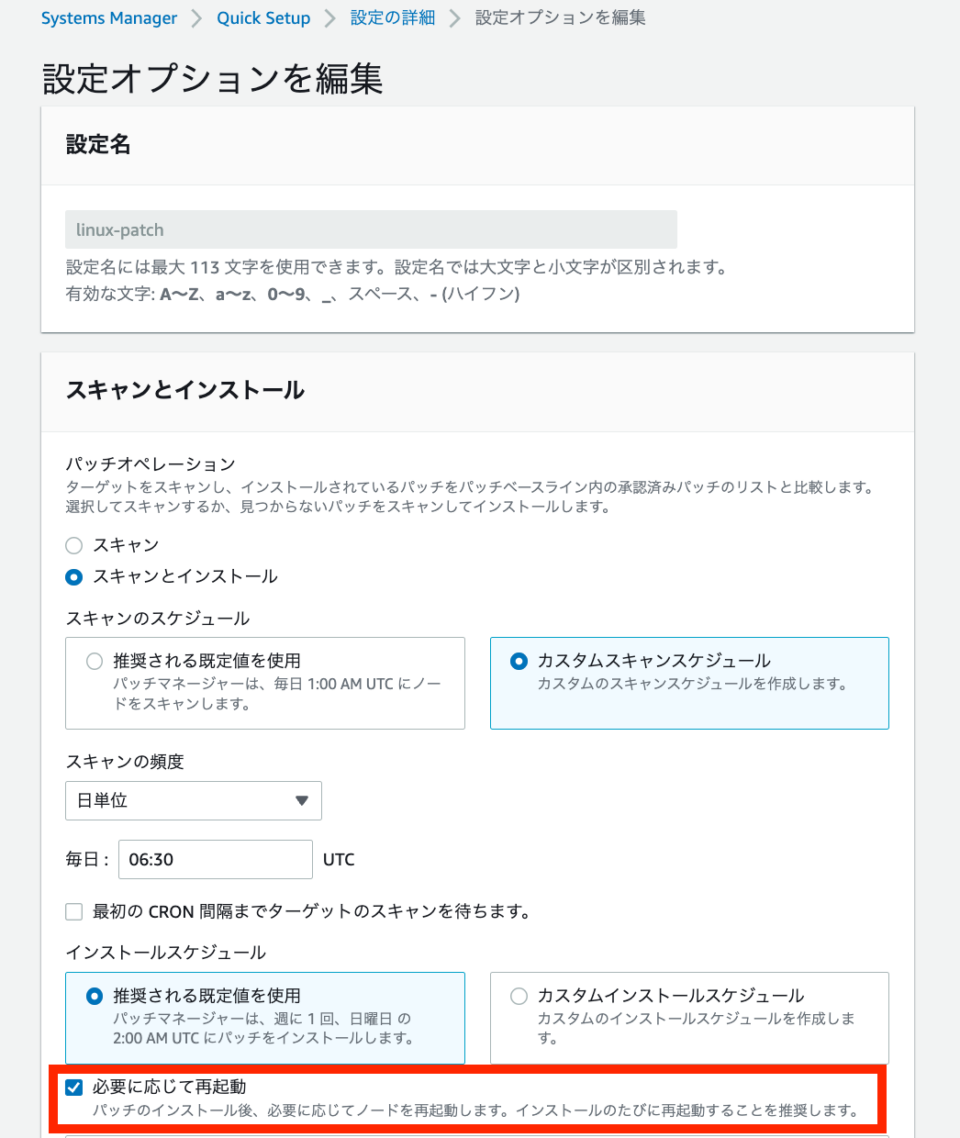The width and height of the screenshot is (960, 1138).
Task: Click the 設定オプションを編集 breadcrumb item
Action: [x=560, y=17]
